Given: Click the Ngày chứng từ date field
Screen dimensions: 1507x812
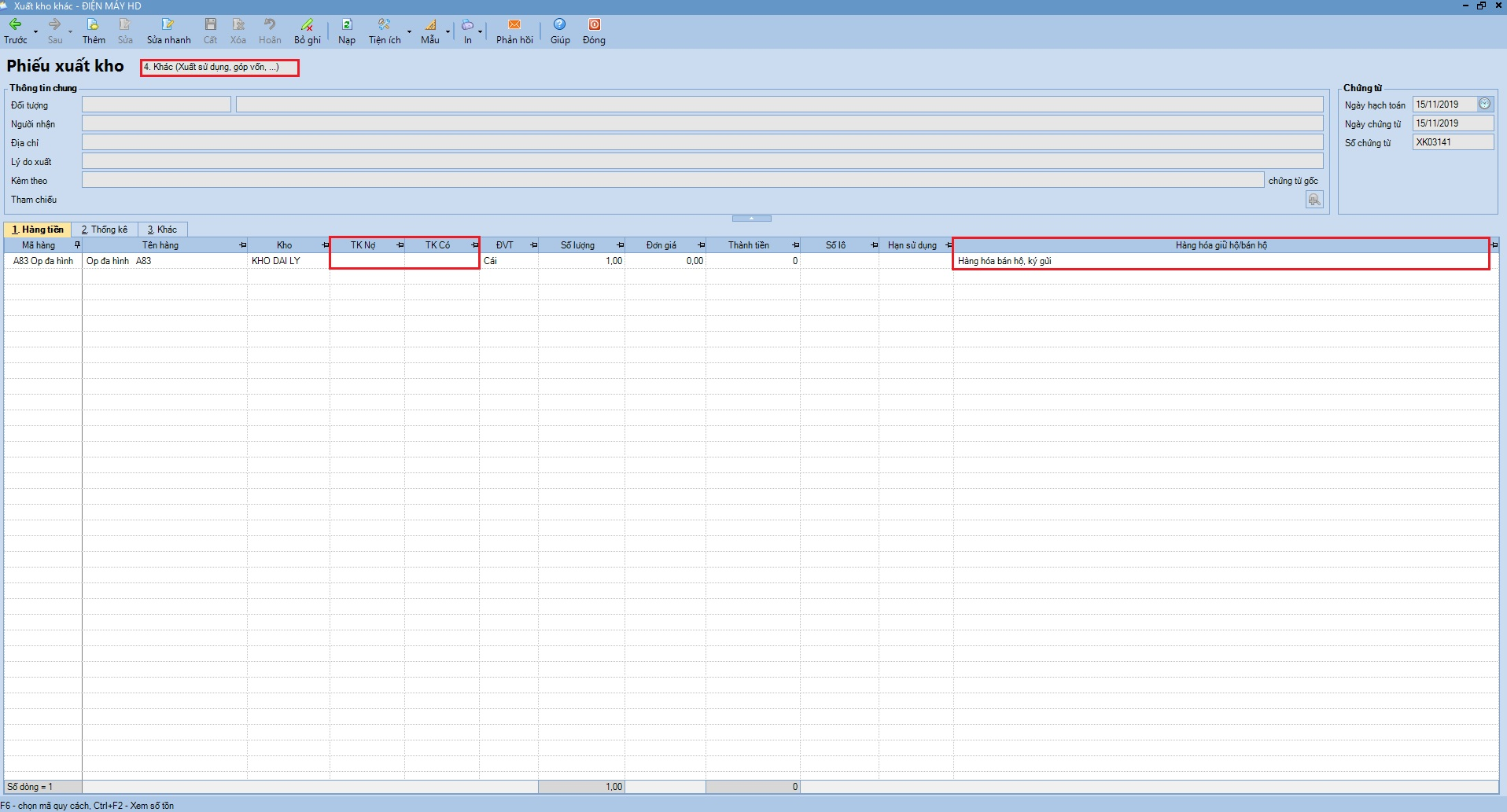Looking at the screenshot, I should click(x=1453, y=123).
